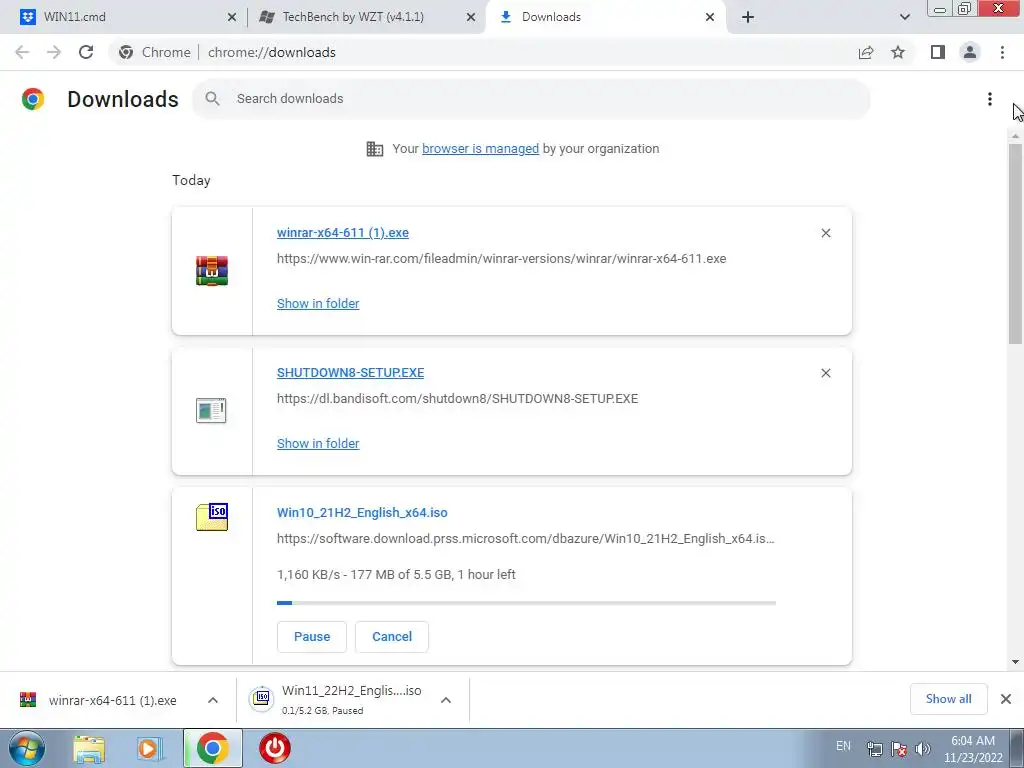Click the search magnifier icon
Screen dimensions: 1024x768
click(x=212, y=99)
